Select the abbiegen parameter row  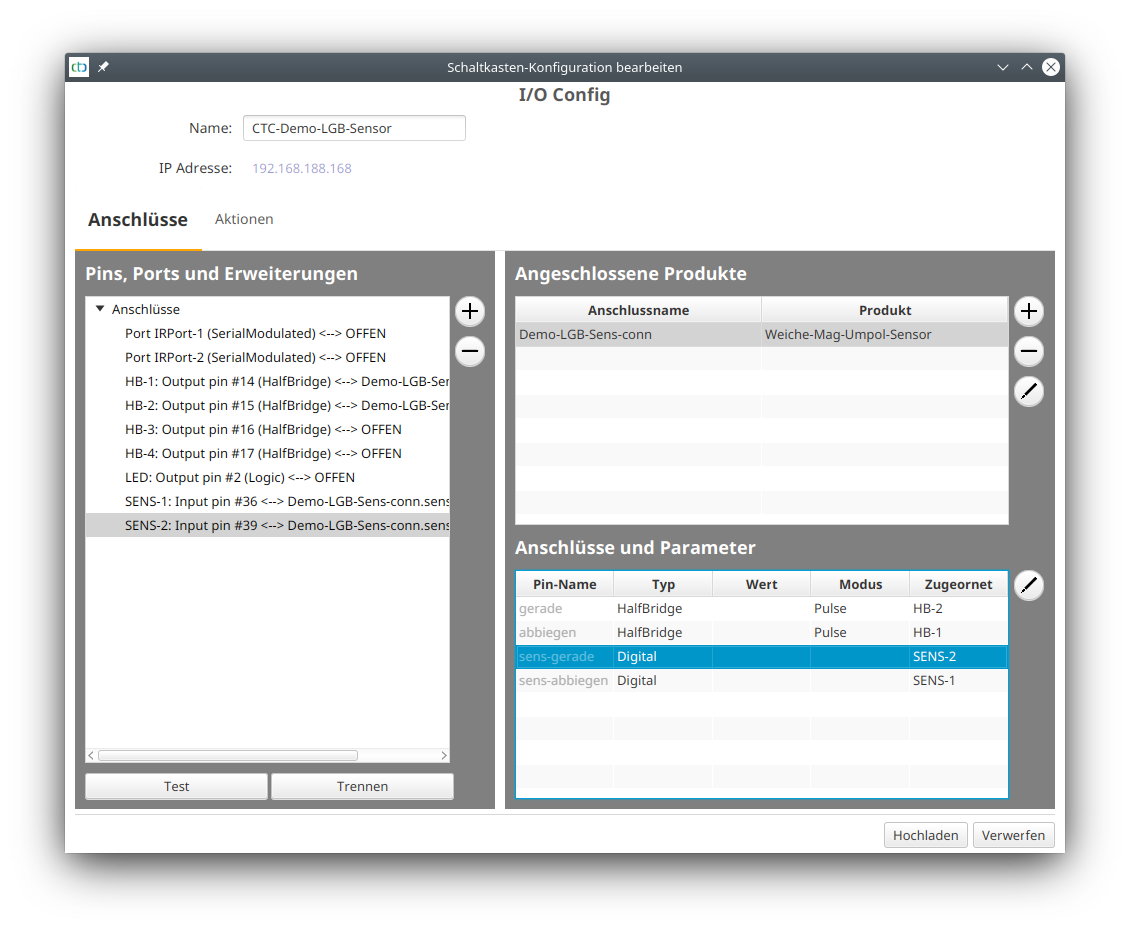tap(700, 632)
